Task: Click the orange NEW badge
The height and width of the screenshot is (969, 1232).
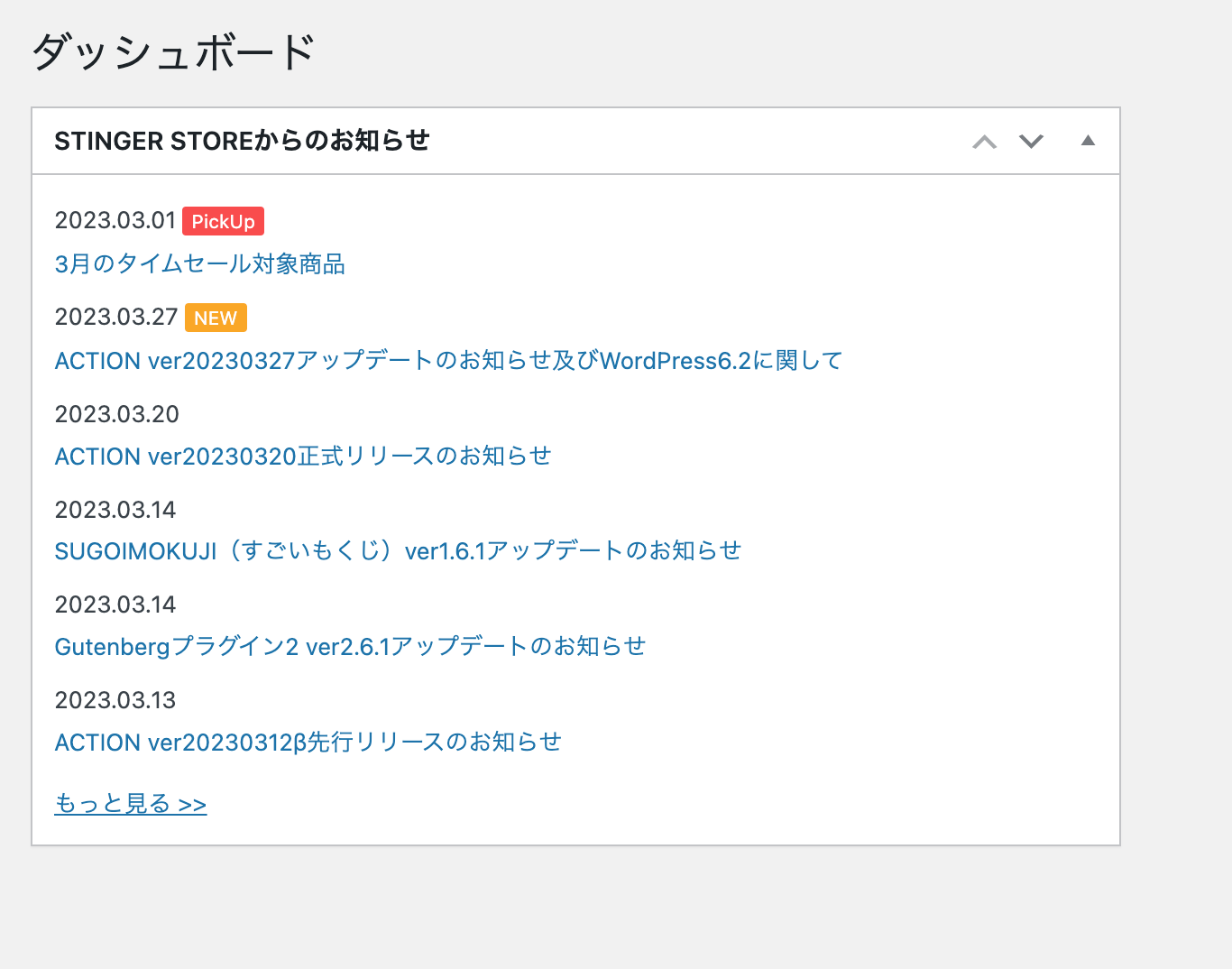Action: (216, 318)
